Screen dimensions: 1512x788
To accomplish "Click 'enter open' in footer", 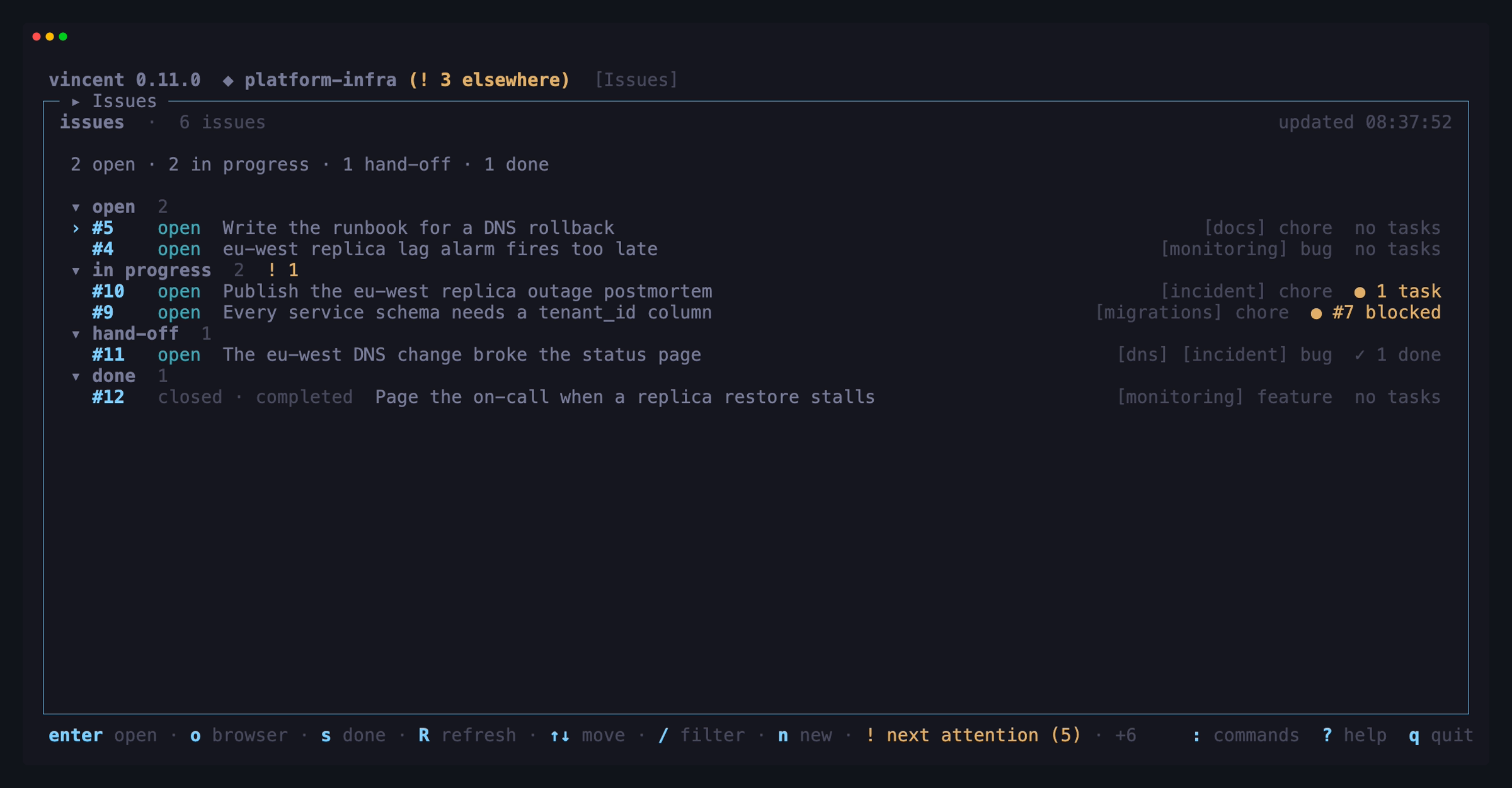I will coord(103,736).
